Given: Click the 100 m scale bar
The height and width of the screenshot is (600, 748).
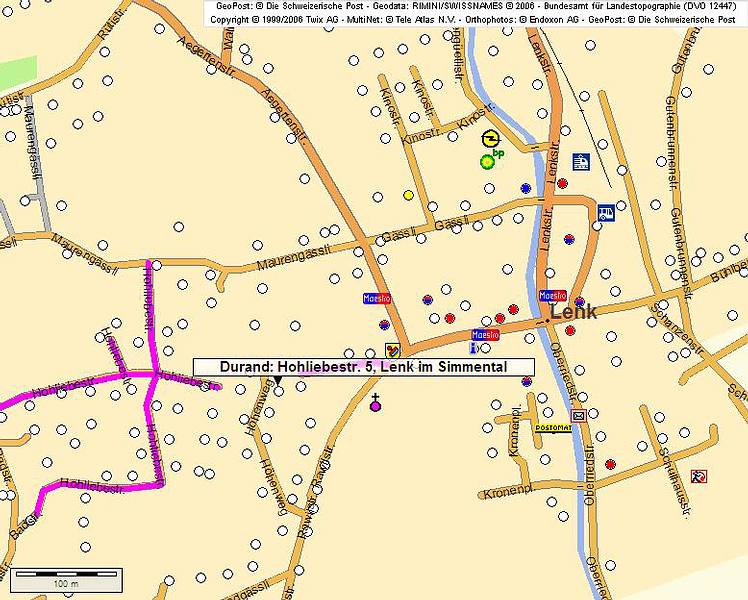Looking at the screenshot, I should (x=66, y=580).
